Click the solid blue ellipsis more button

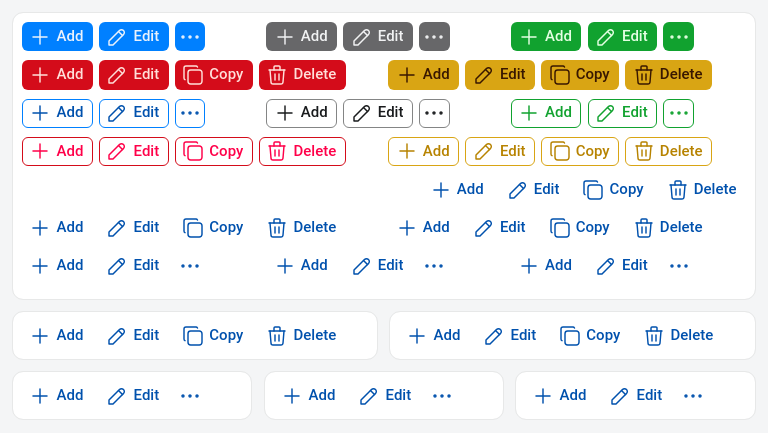(x=190, y=37)
